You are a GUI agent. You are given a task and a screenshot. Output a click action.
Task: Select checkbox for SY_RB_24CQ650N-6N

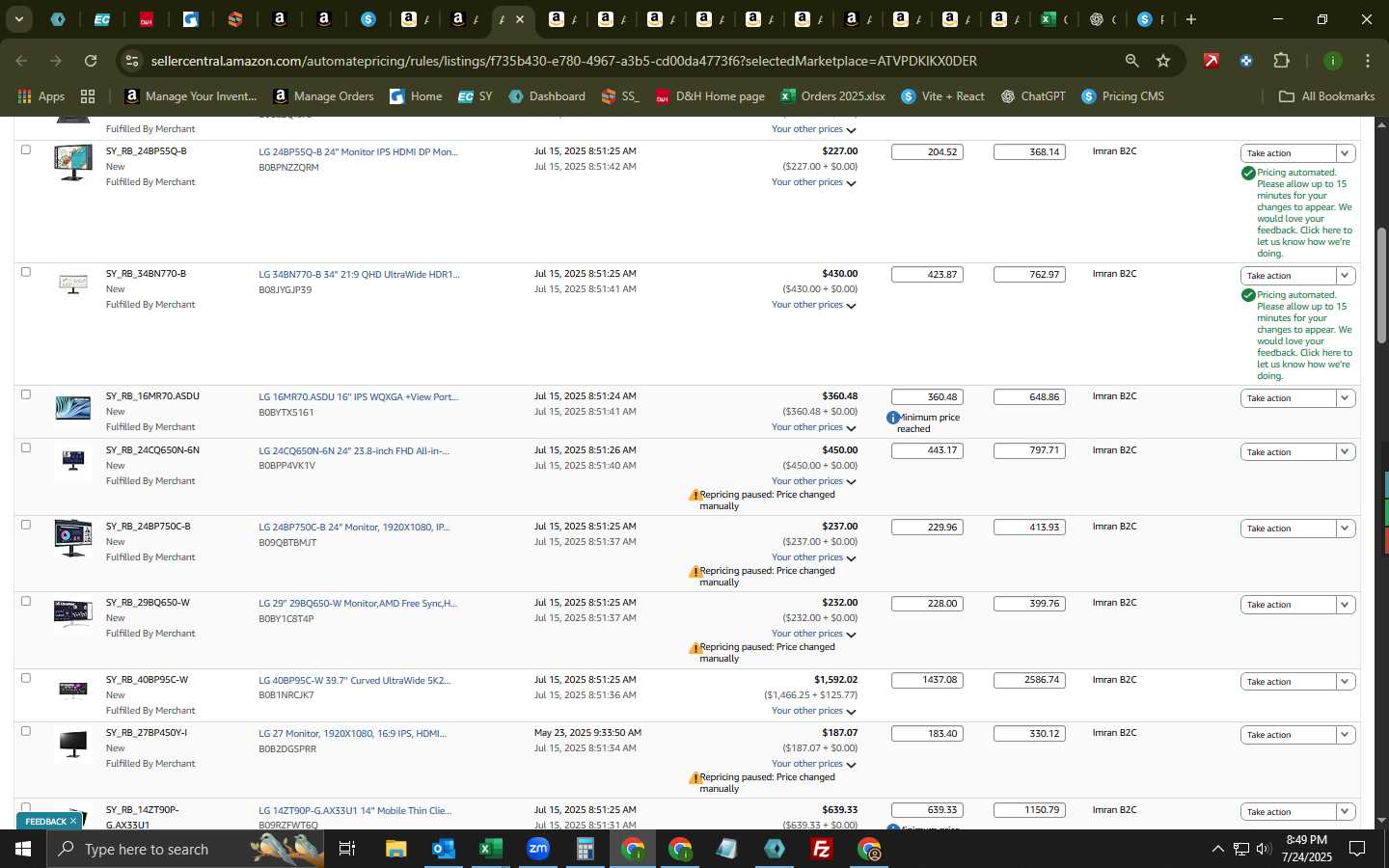[26, 448]
